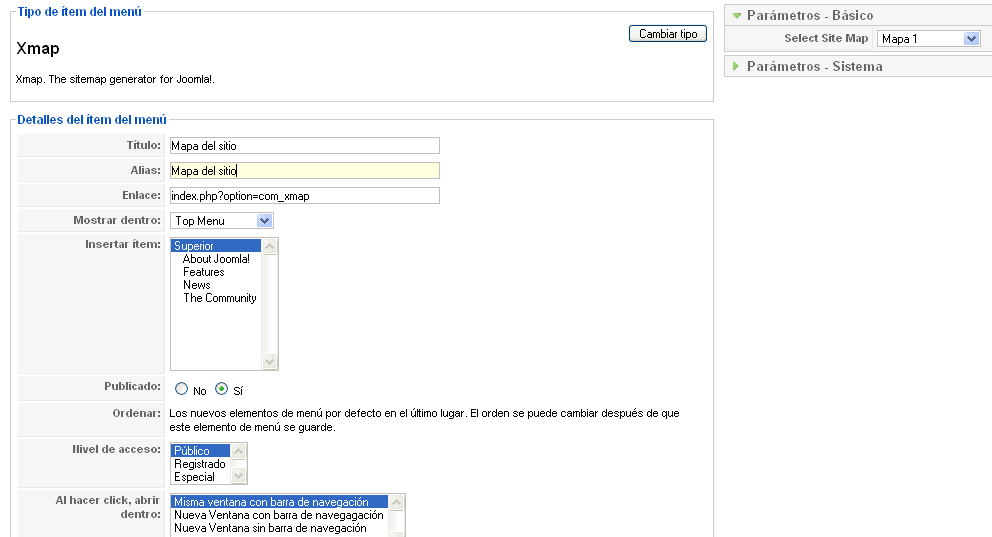Viewport: 992px width, 537px height.
Task: Choose Features as parent item
Action: (203, 272)
